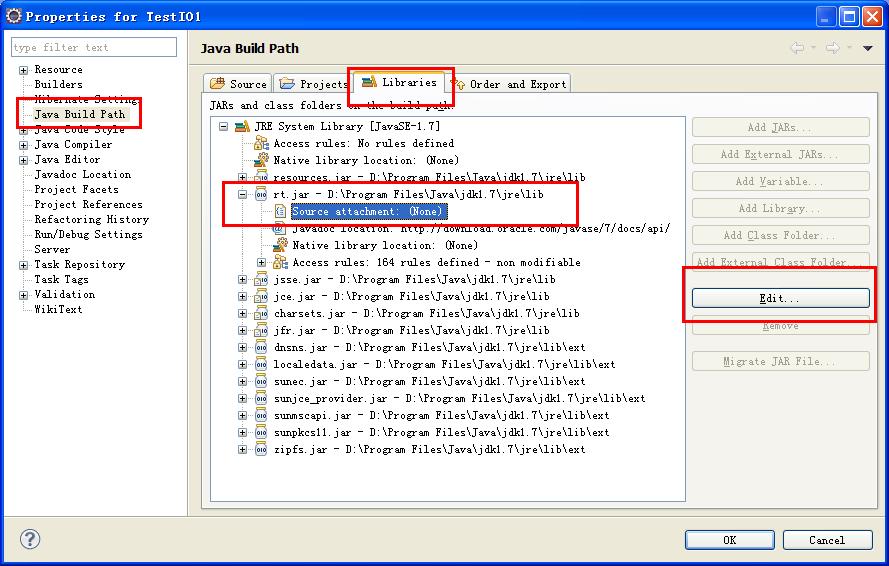Click the localedata.jar file icon
The height and width of the screenshot is (566, 889).
point(261,364)
